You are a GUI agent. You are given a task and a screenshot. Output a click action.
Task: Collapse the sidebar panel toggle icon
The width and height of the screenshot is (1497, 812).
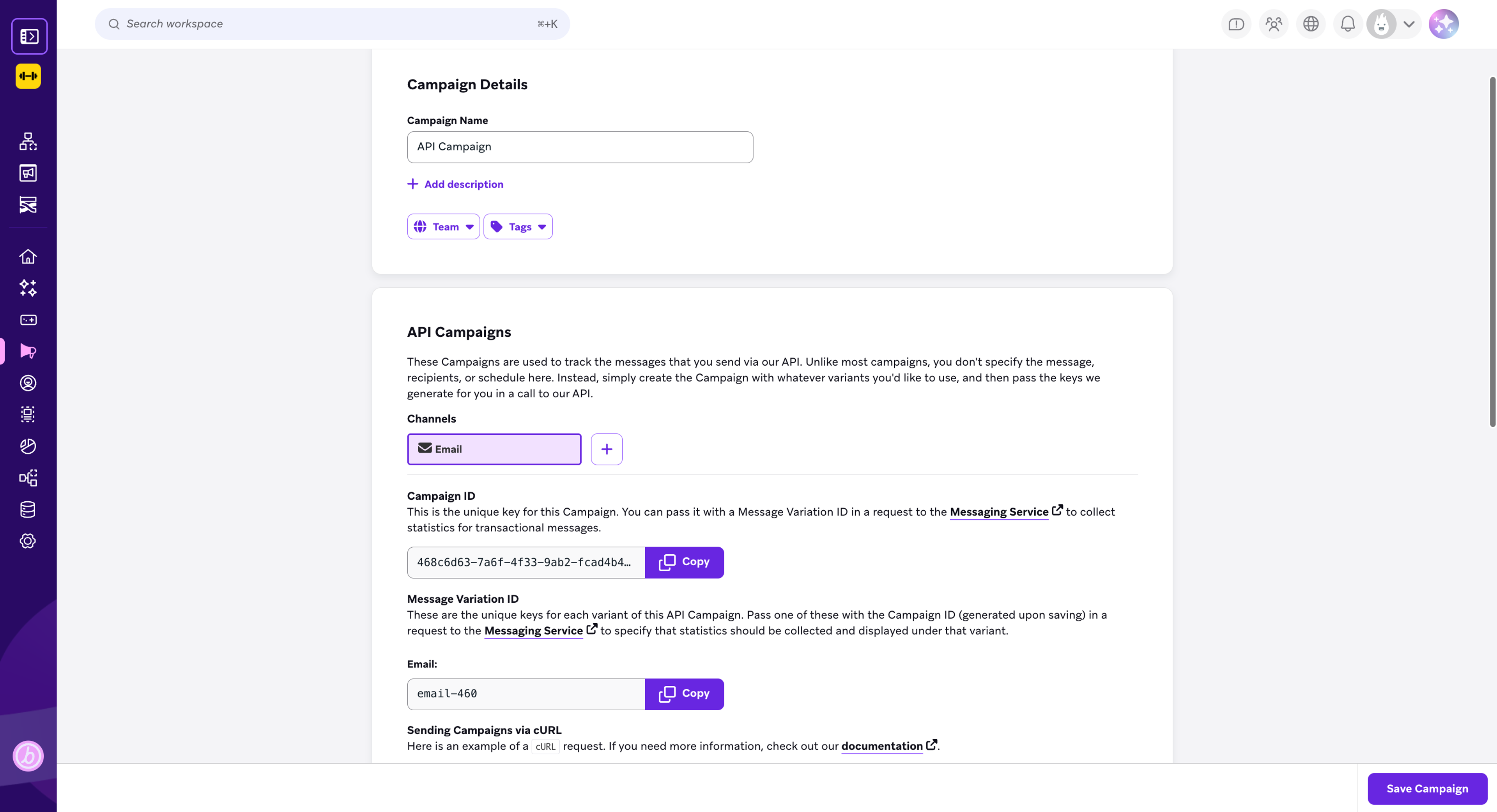pyautogui.click(x=29, y=36)
